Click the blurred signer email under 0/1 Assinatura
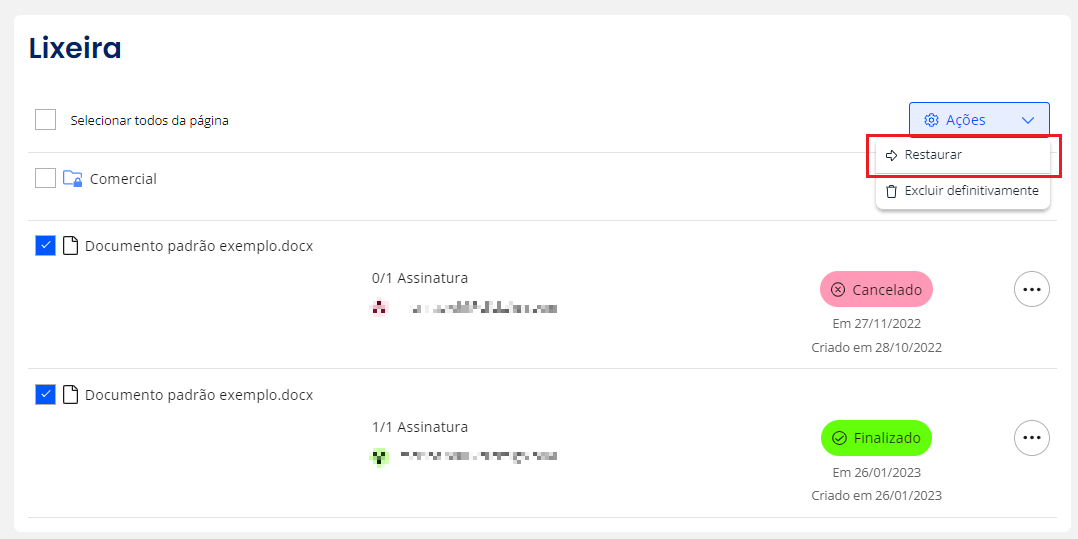 coord(483,309)
